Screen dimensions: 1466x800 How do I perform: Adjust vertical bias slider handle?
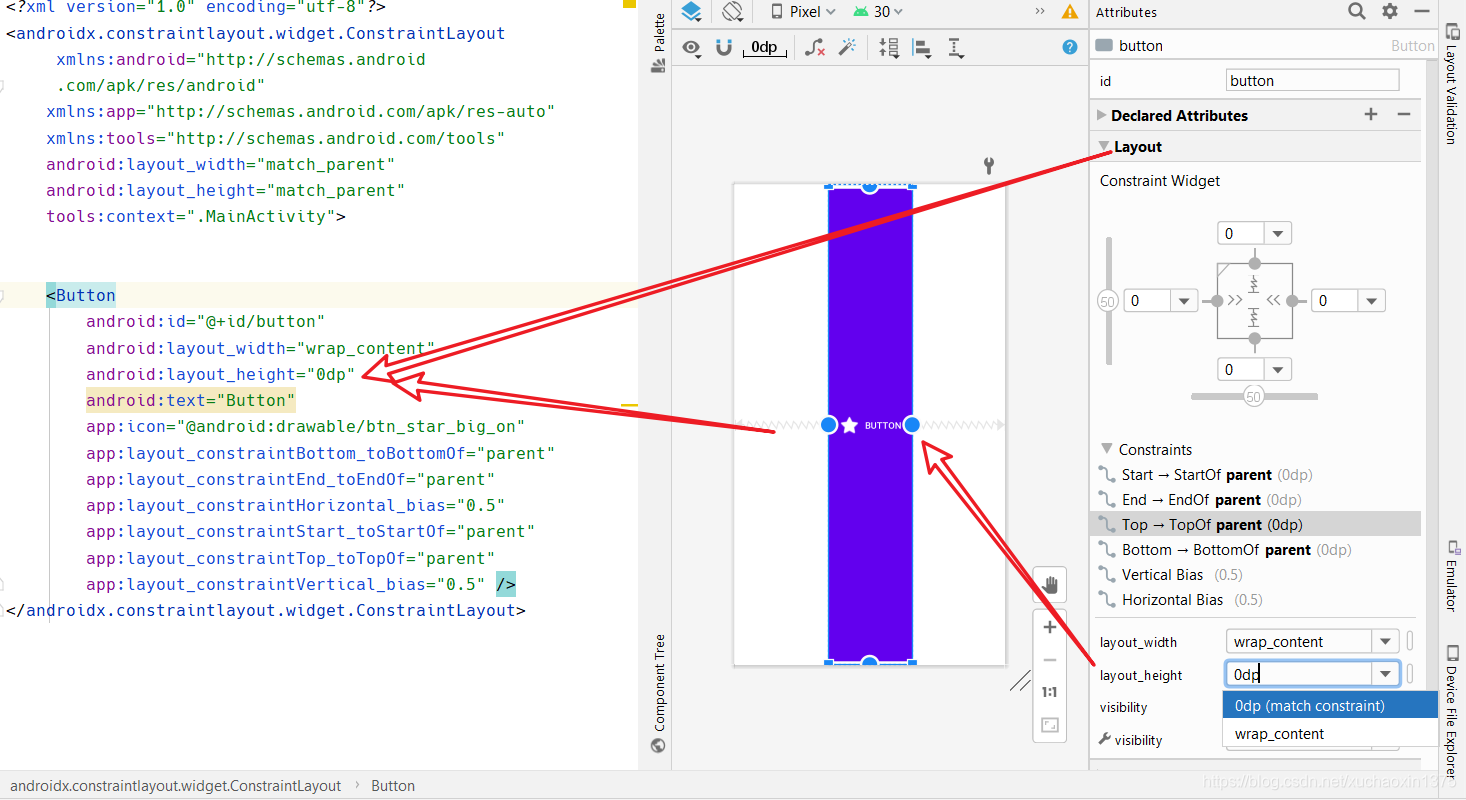coord(1107,301)
